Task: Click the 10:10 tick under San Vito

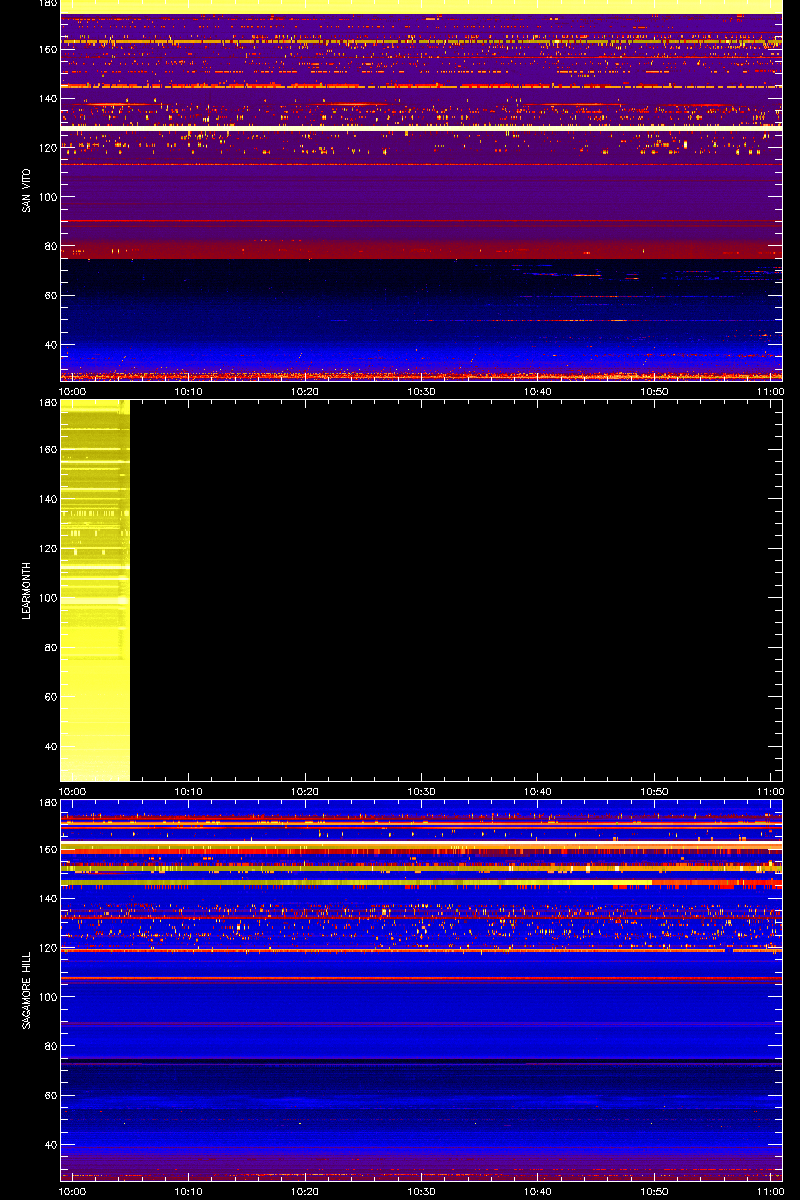Action: (x=189, y=391)
